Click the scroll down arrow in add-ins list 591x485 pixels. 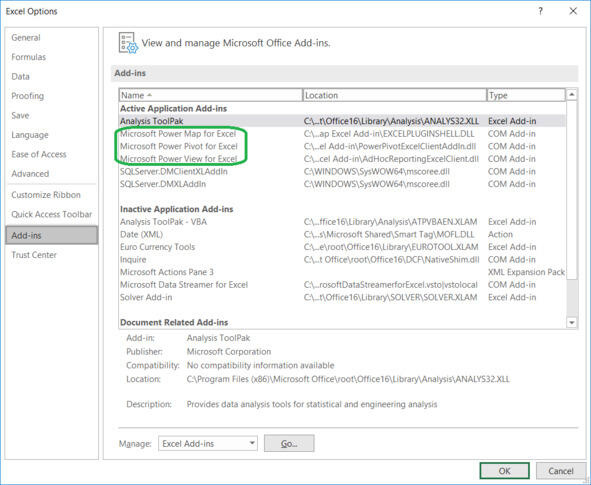point(572,322)
